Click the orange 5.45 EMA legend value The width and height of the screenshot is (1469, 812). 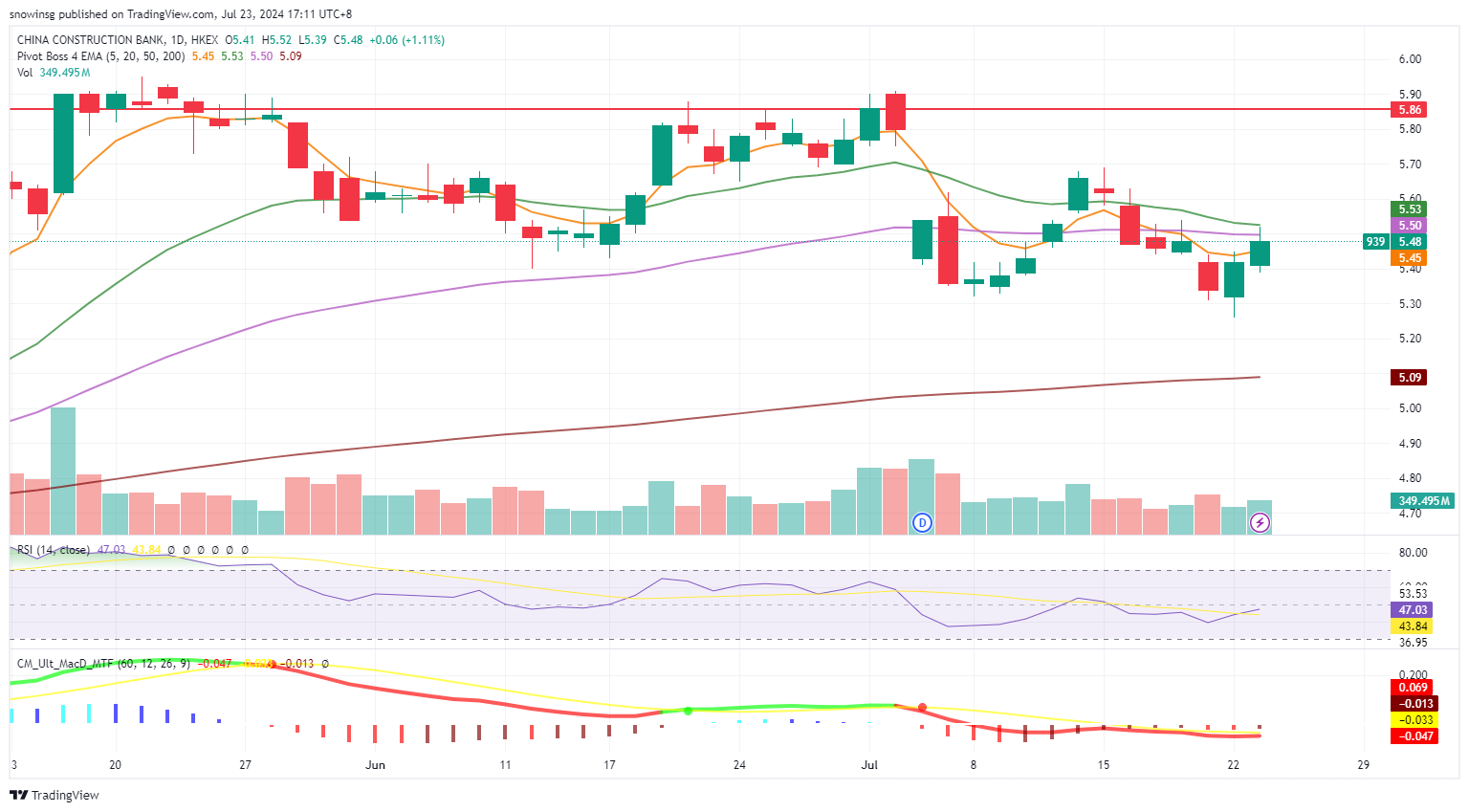[203, 56]
